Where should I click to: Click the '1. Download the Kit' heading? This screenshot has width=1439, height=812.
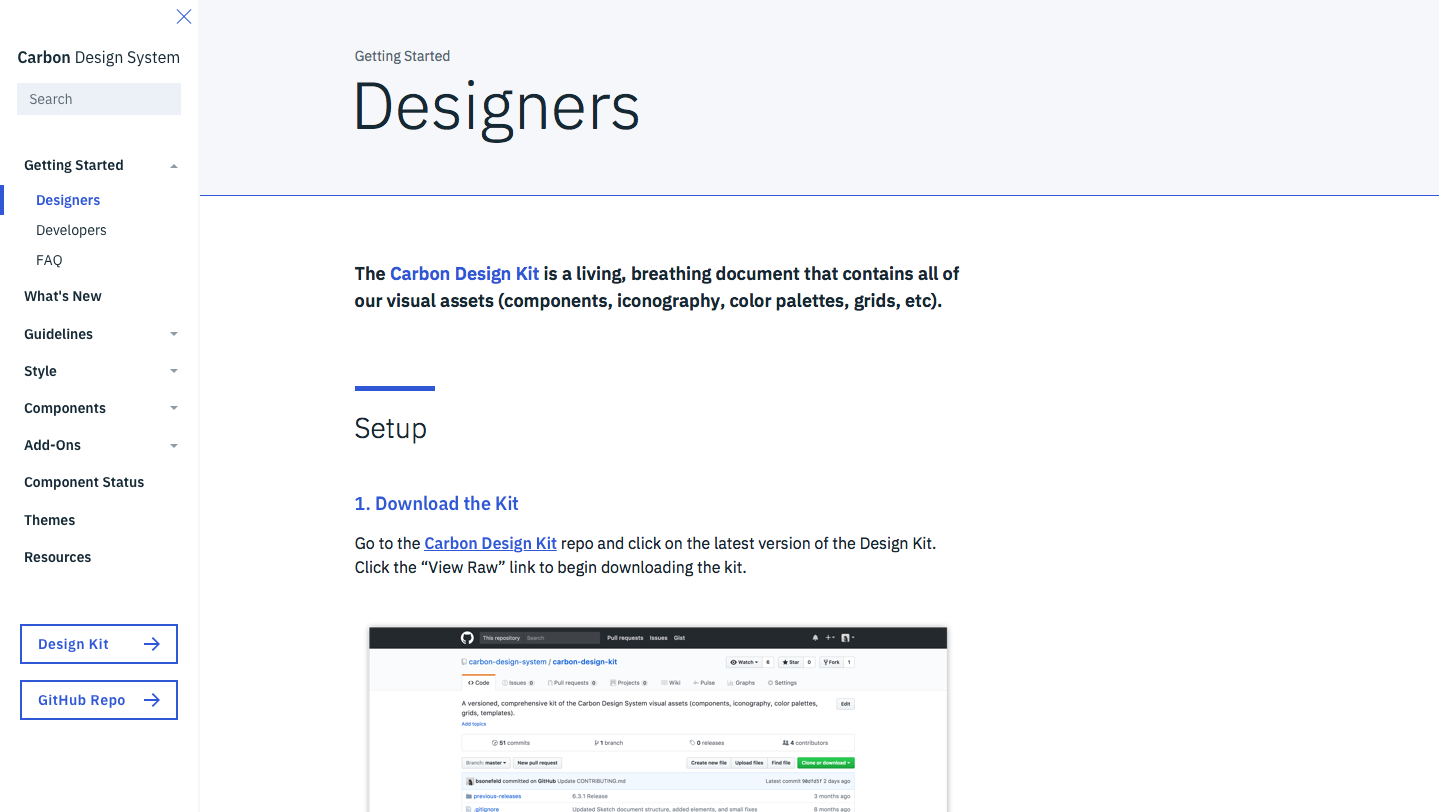tap(437, 503)
